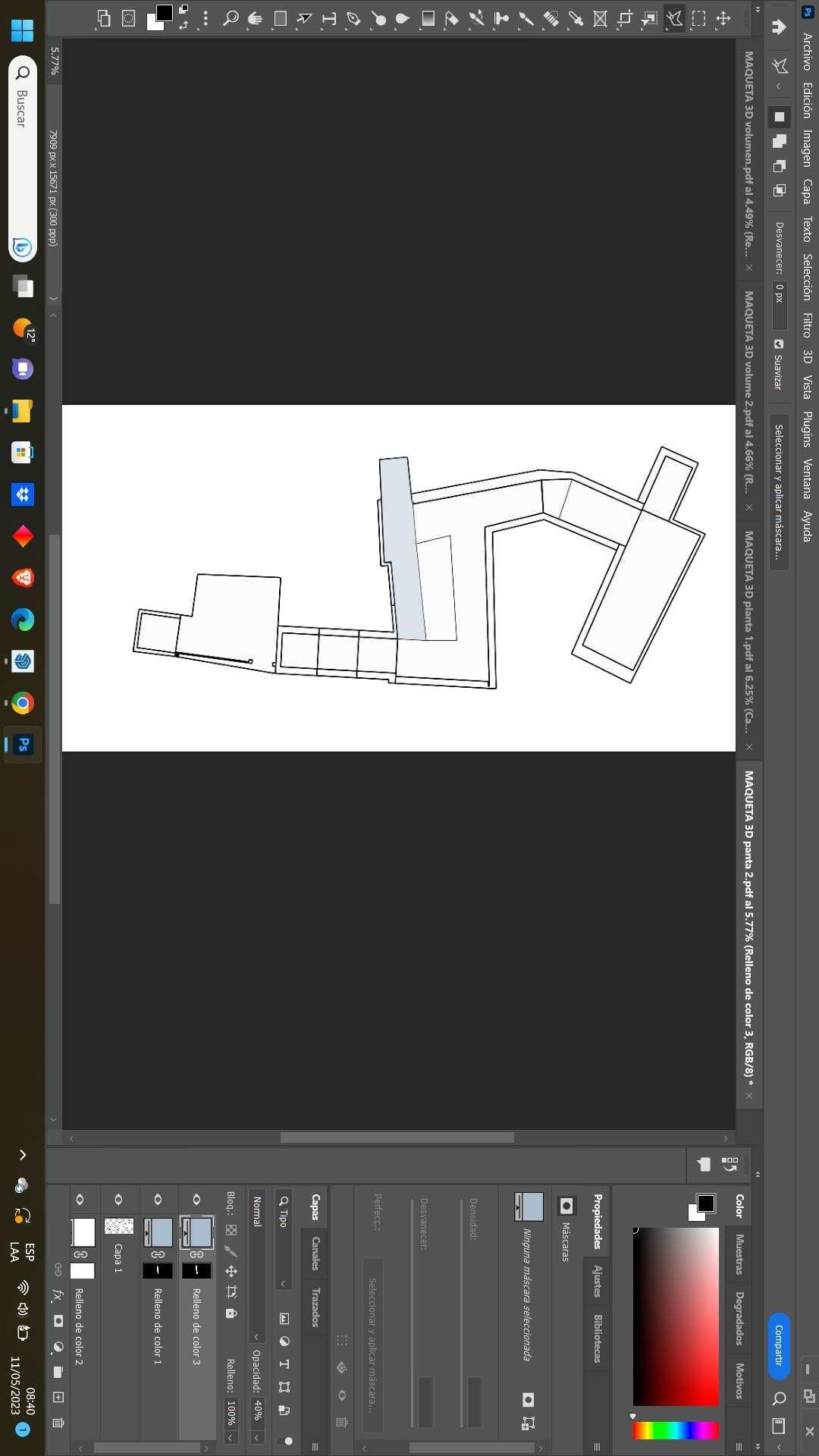Click the hue spectrum slider
The width and height of the screenshot is (819, 1456).
676,1430
